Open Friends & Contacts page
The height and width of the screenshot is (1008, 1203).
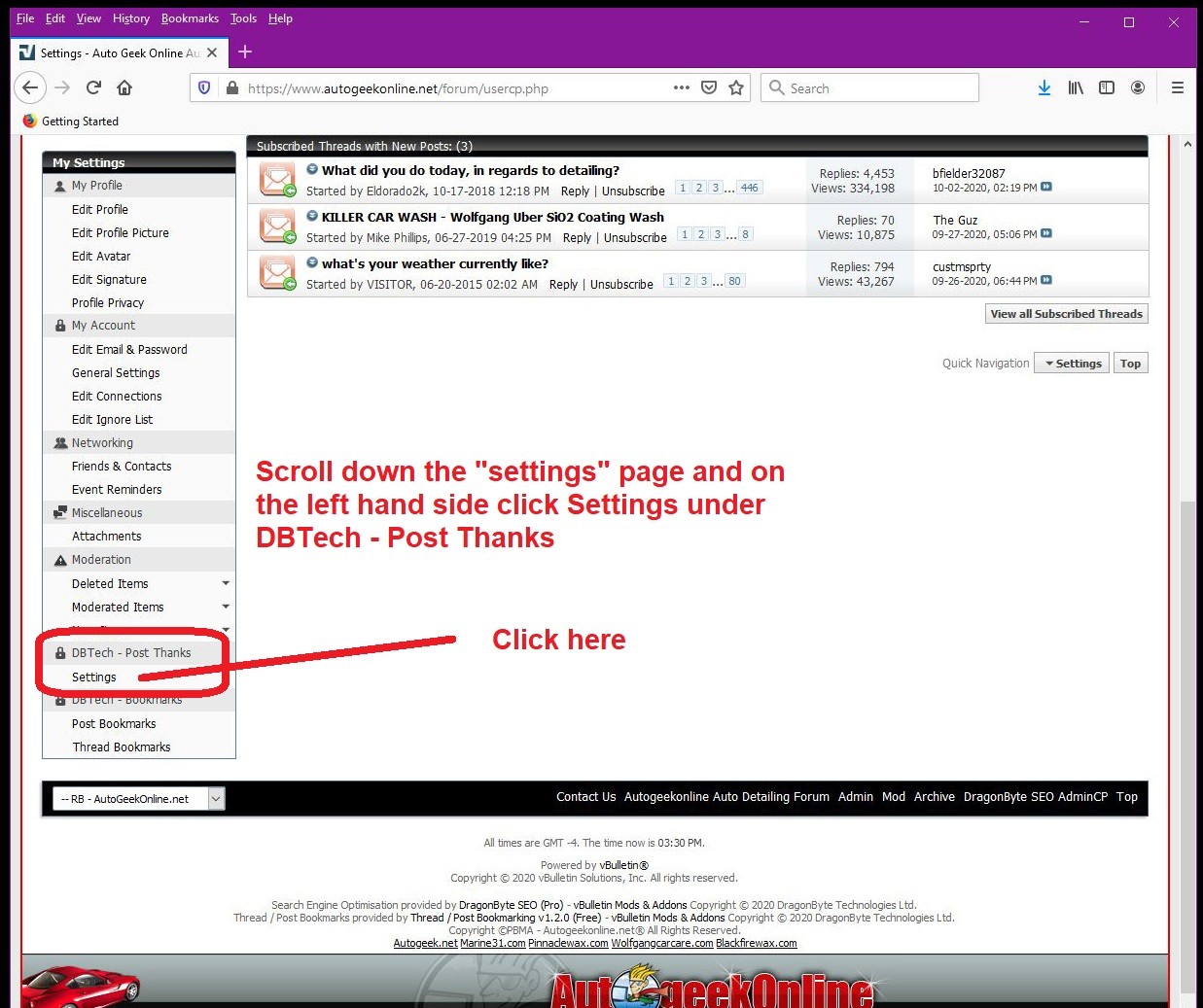[122, 467]
